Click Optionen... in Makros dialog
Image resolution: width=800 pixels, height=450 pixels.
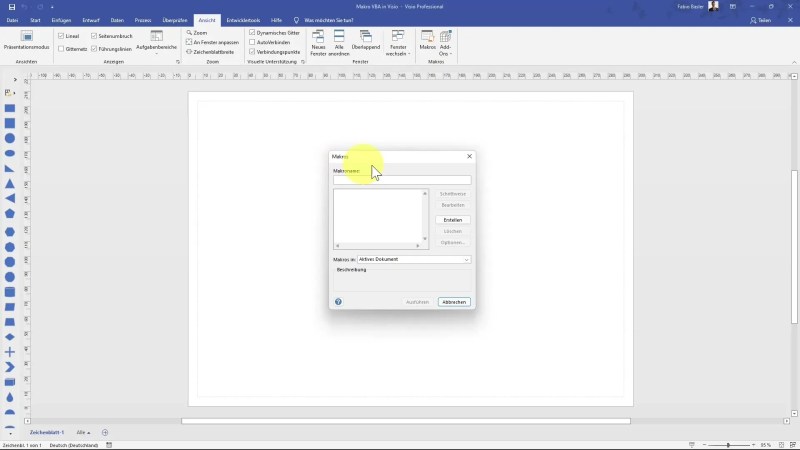(453, 243)
